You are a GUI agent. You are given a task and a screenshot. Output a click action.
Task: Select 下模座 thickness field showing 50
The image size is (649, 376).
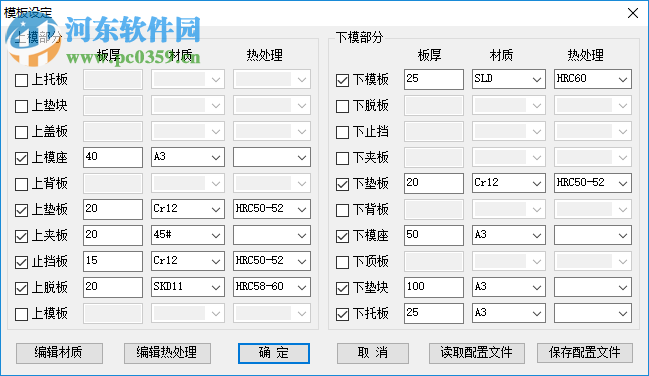434,235
